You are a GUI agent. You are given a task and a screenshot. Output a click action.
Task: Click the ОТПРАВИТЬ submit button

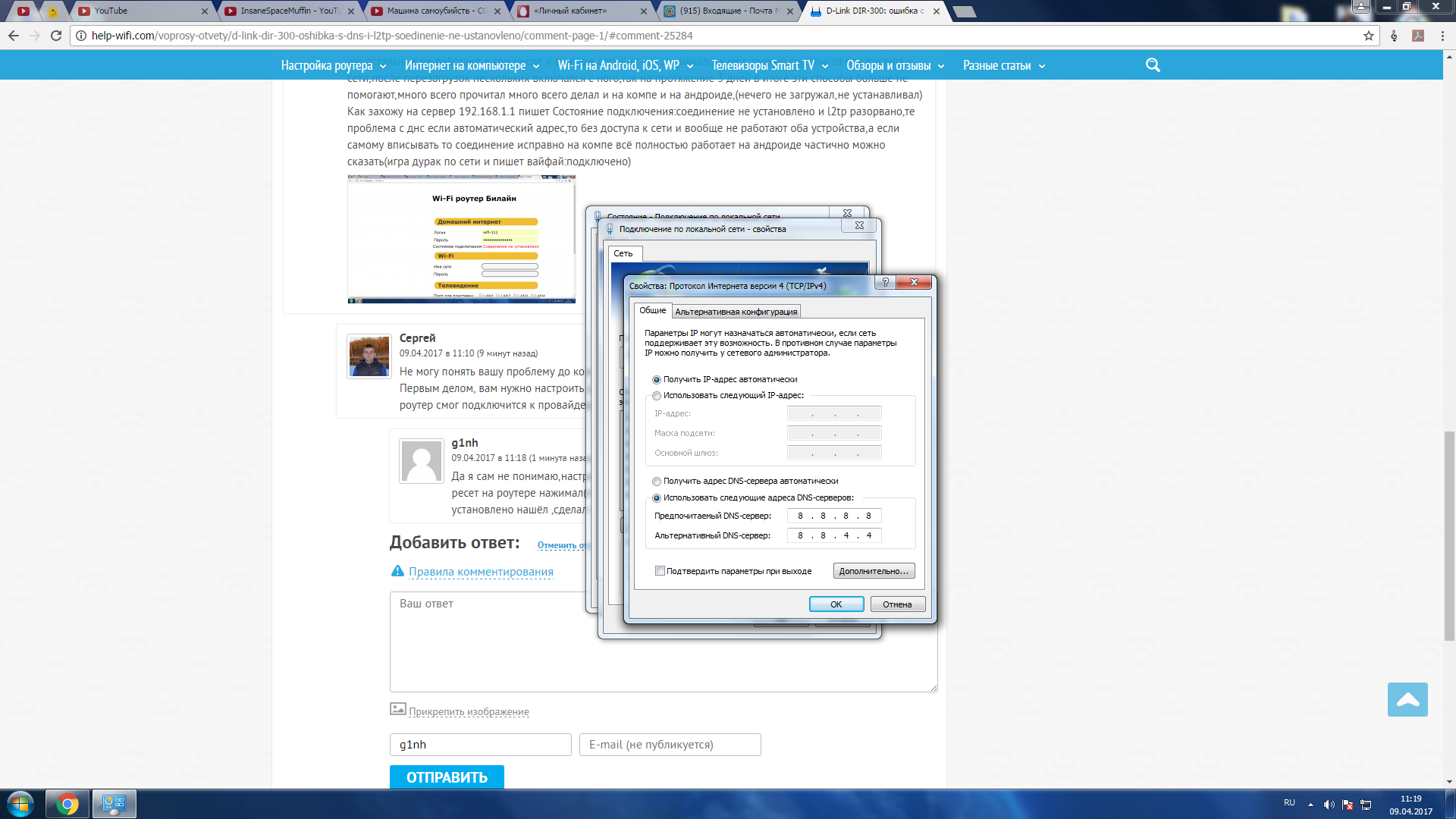click(447, 777)
